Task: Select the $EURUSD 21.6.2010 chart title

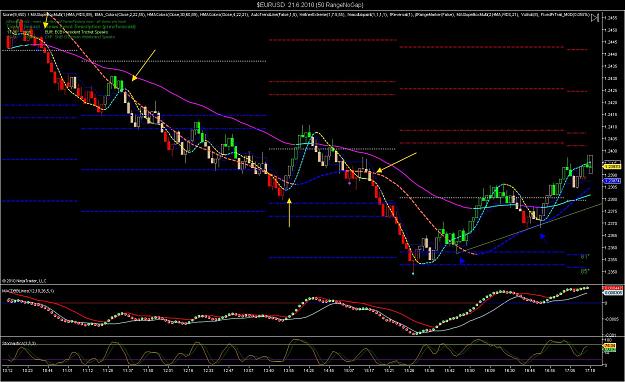Action: click(310, 5)
